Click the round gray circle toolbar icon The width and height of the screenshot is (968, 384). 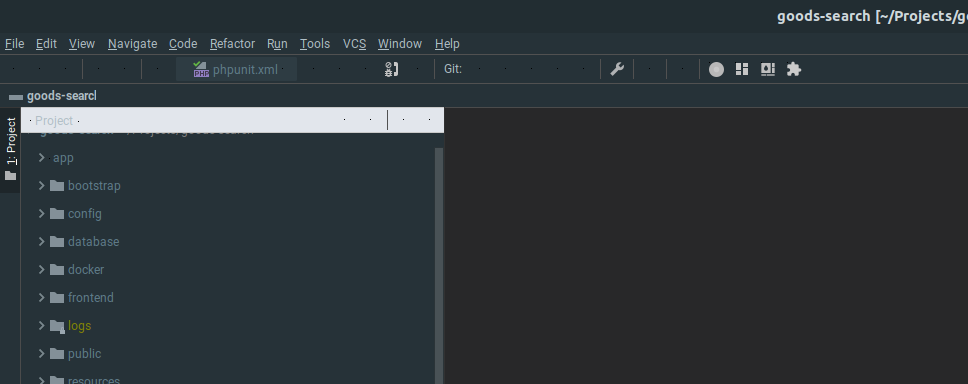(x=716, y=69)
